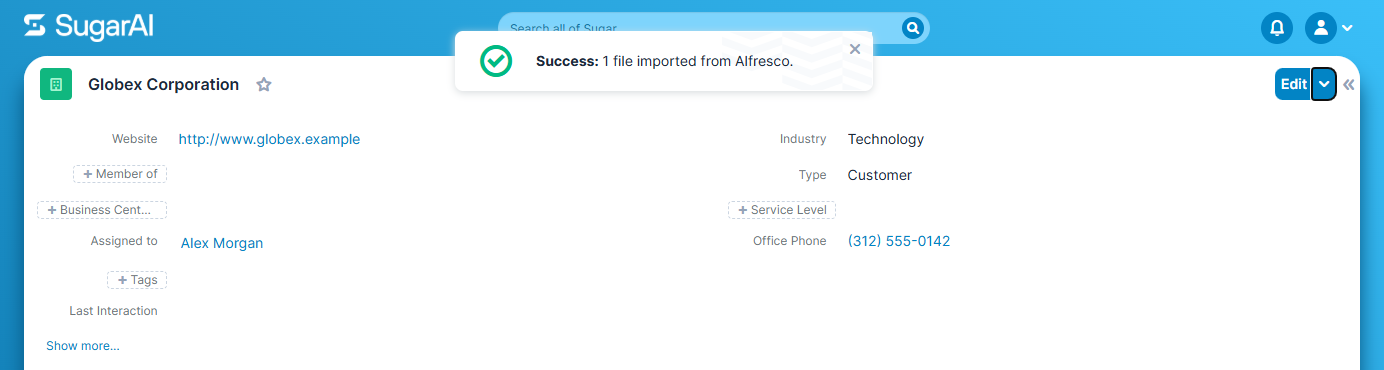Add a Service Level value
1384x370 pixels.
[782, 210]
